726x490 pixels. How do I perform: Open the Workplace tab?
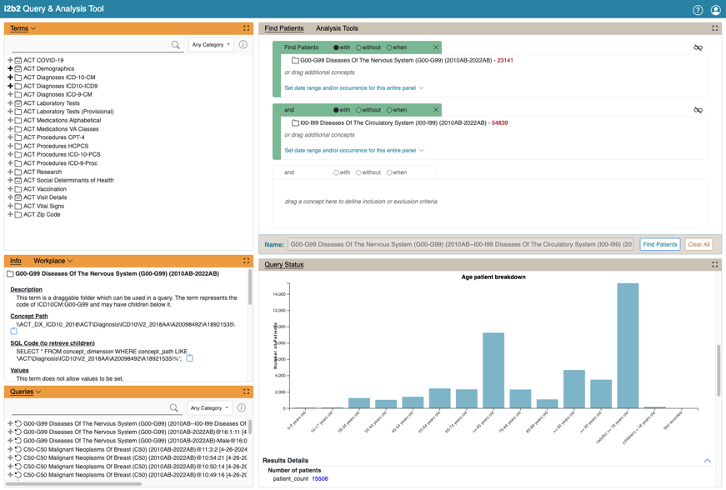pyautogui.click(x=52, y=261)
